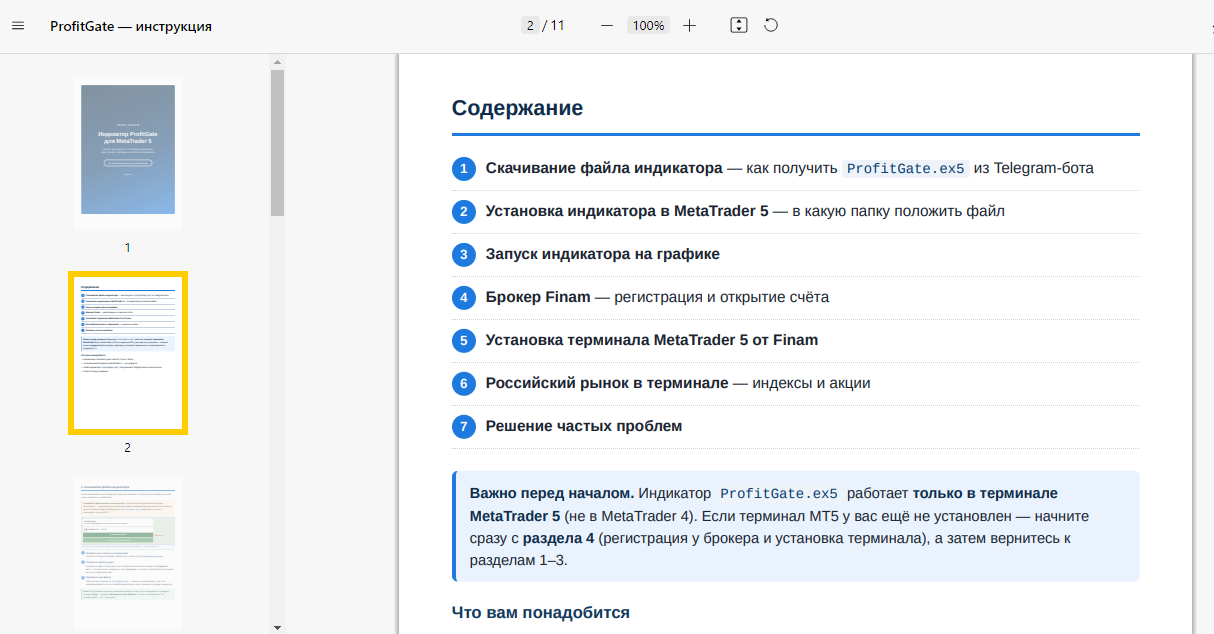Click the 100% zoom level field

(649, 26)
